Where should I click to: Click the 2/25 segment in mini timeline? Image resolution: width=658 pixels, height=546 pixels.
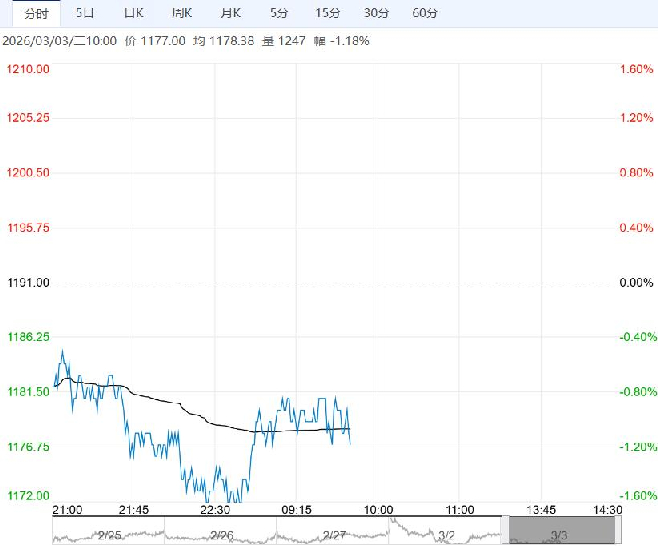coord(108,535)
